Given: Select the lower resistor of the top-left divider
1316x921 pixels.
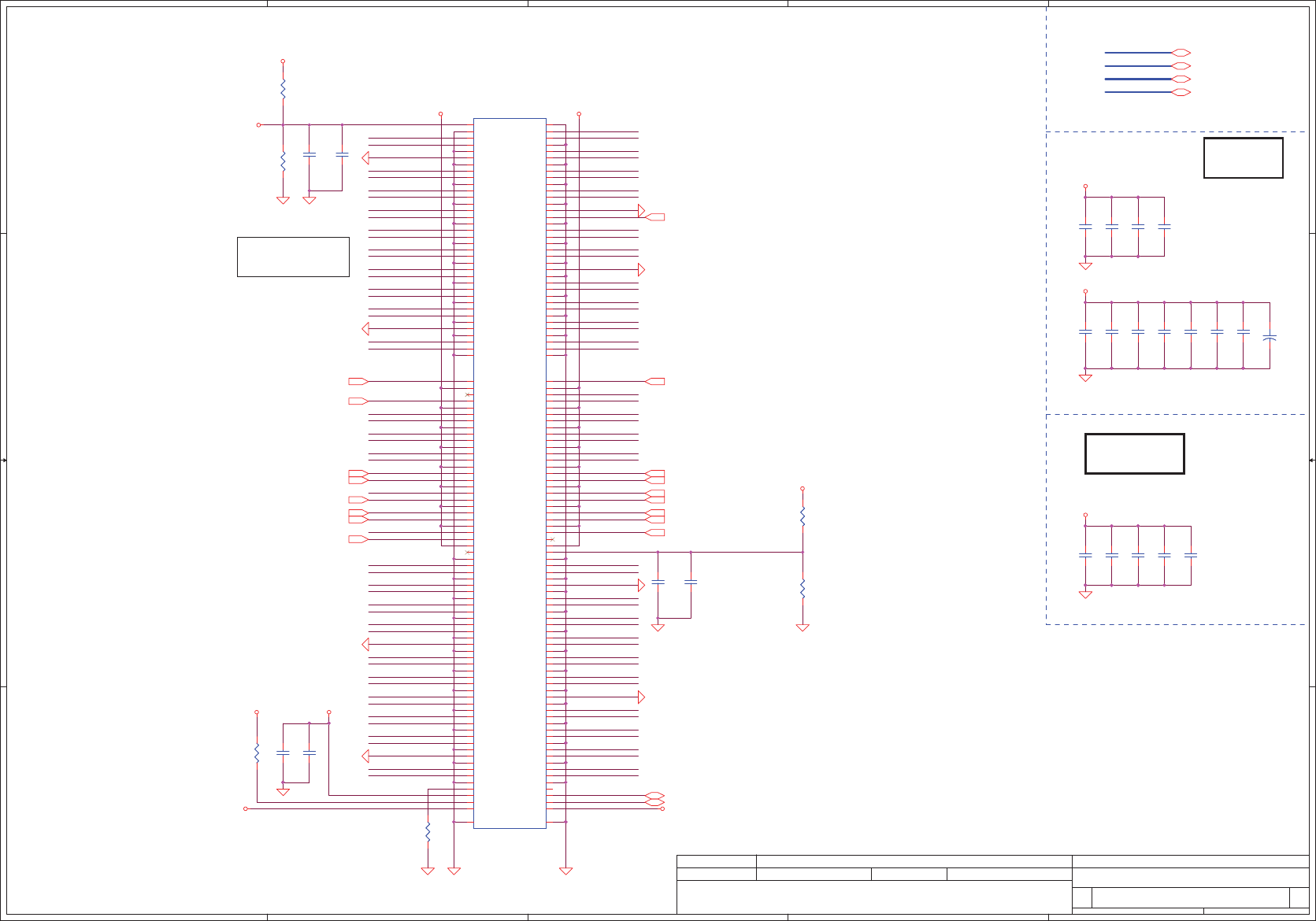Looking at the screenshot, I should [x=283, y=161].
